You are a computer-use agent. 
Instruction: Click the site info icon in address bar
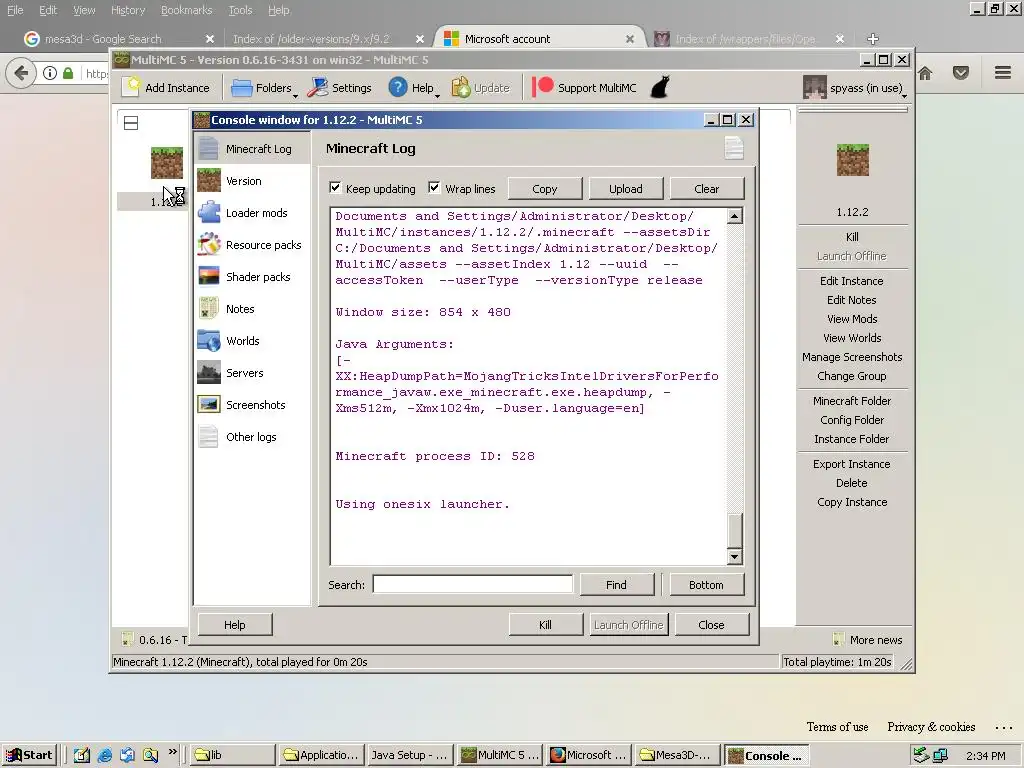click(50, 72)
